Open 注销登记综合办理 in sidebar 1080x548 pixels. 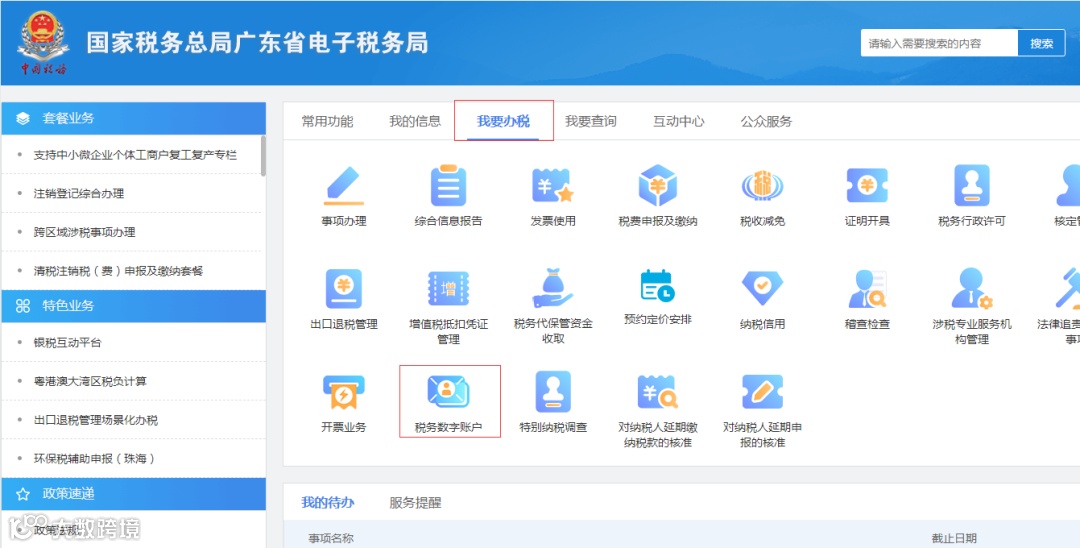(79, 193)
